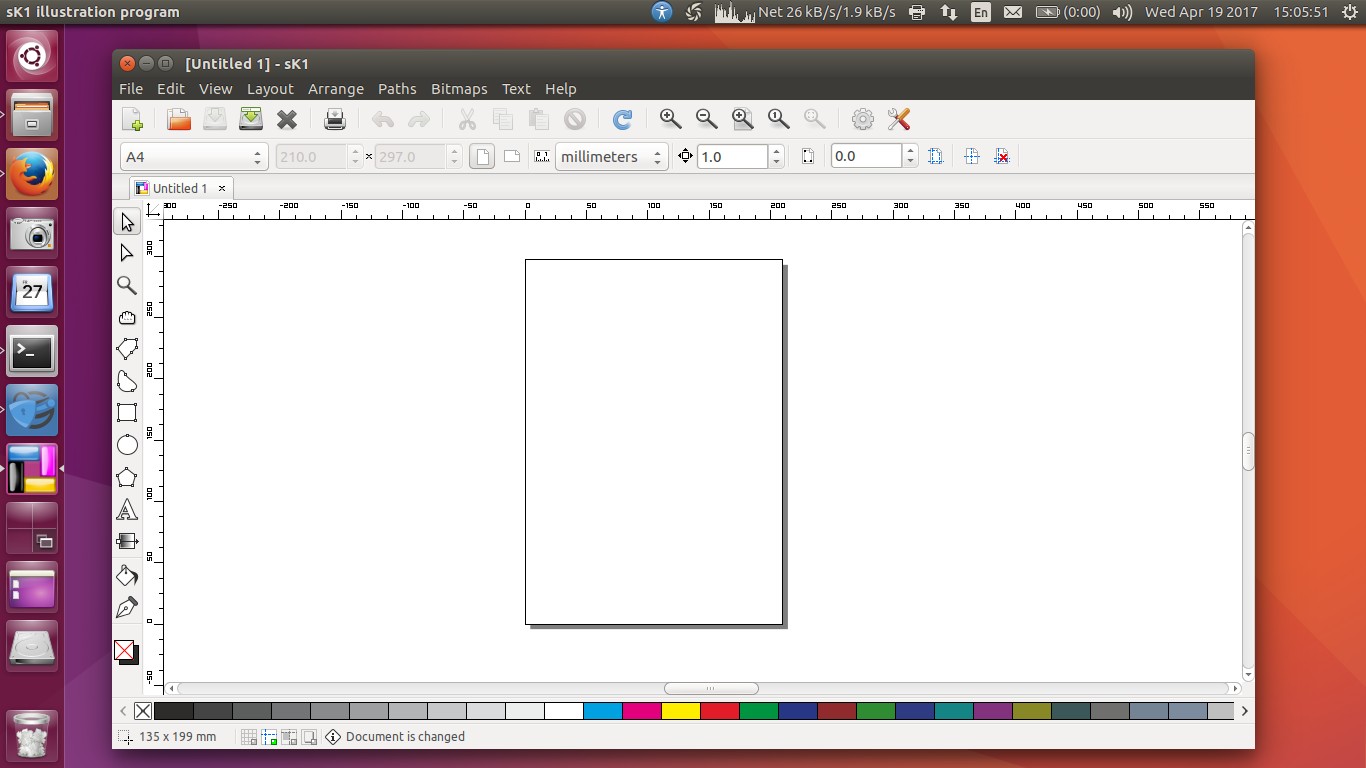Toggle snap to guides in status bar
Viewport: 1366px width, 768px height.
coord(269,737)
